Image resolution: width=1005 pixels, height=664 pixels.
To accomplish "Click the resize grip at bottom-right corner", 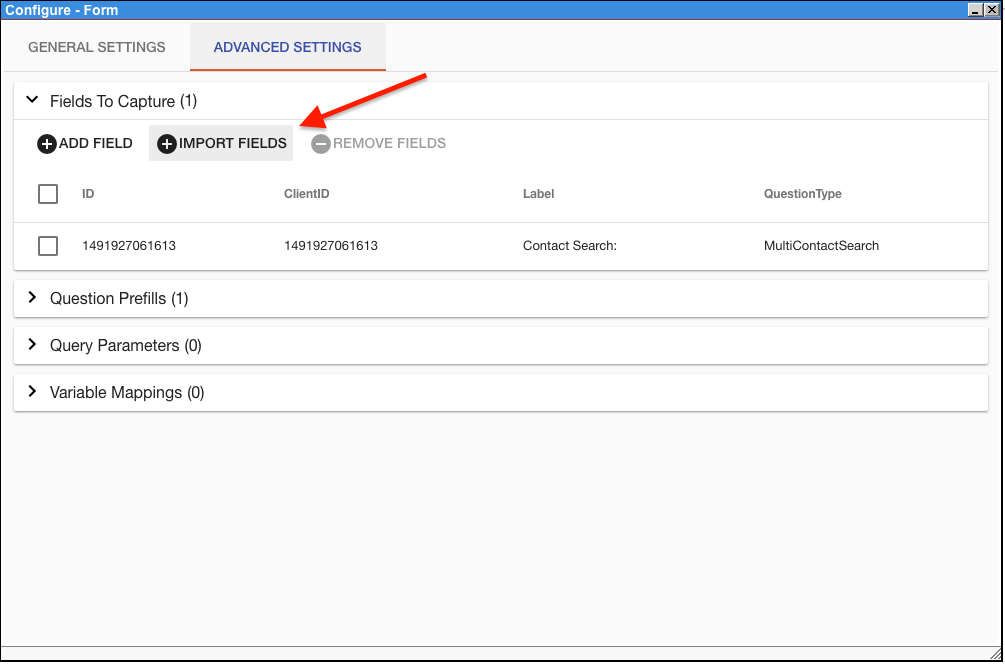I will [x=996, y=654].
